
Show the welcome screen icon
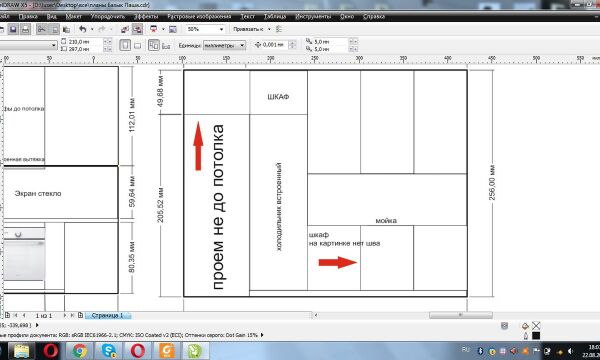[173, 29]
